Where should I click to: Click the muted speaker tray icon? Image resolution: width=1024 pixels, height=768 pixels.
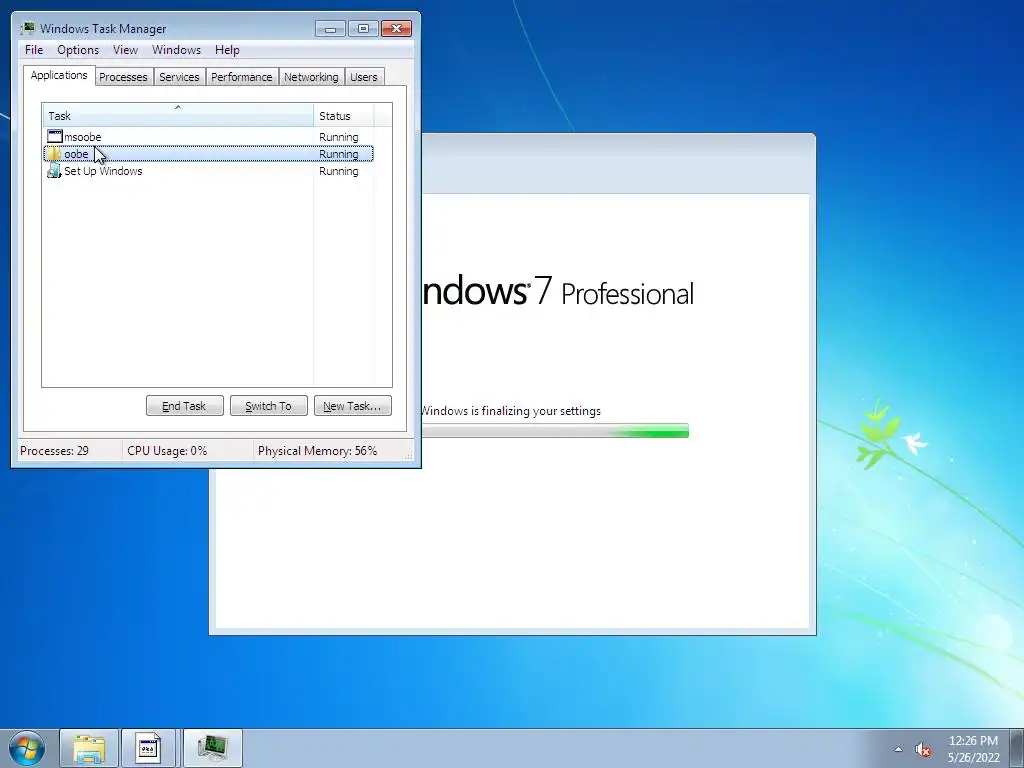pyautogui.click(x=923, y=750)
